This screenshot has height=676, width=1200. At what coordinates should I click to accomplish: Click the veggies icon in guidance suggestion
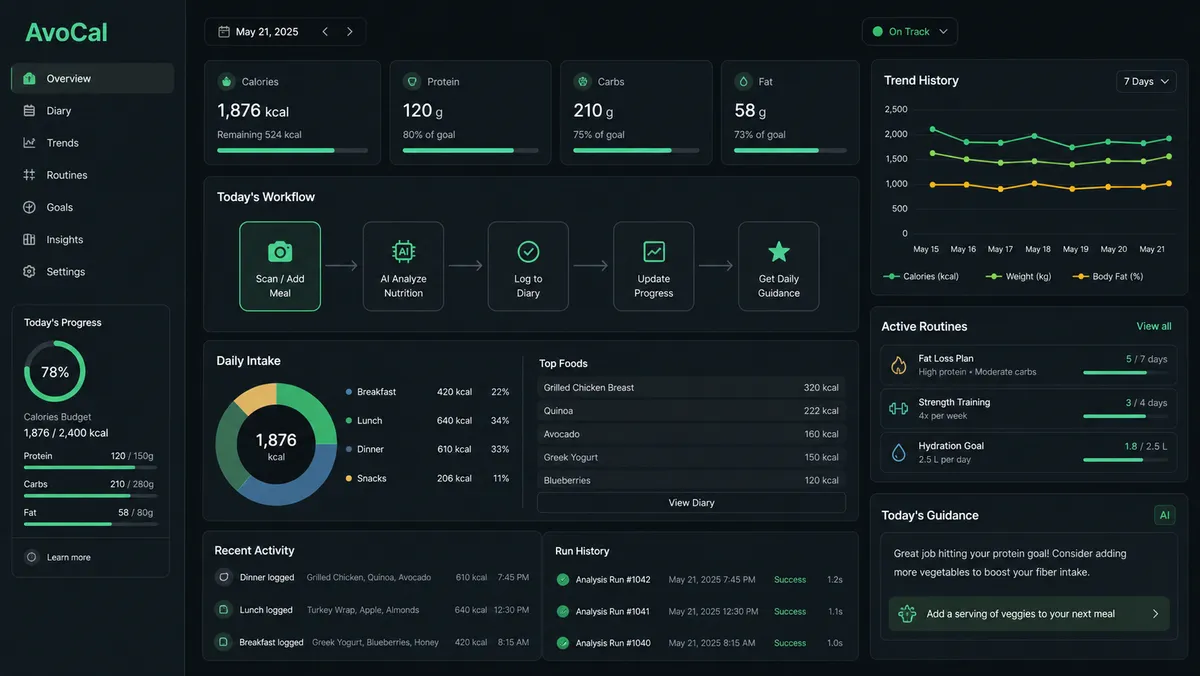[x=907, y=614]
